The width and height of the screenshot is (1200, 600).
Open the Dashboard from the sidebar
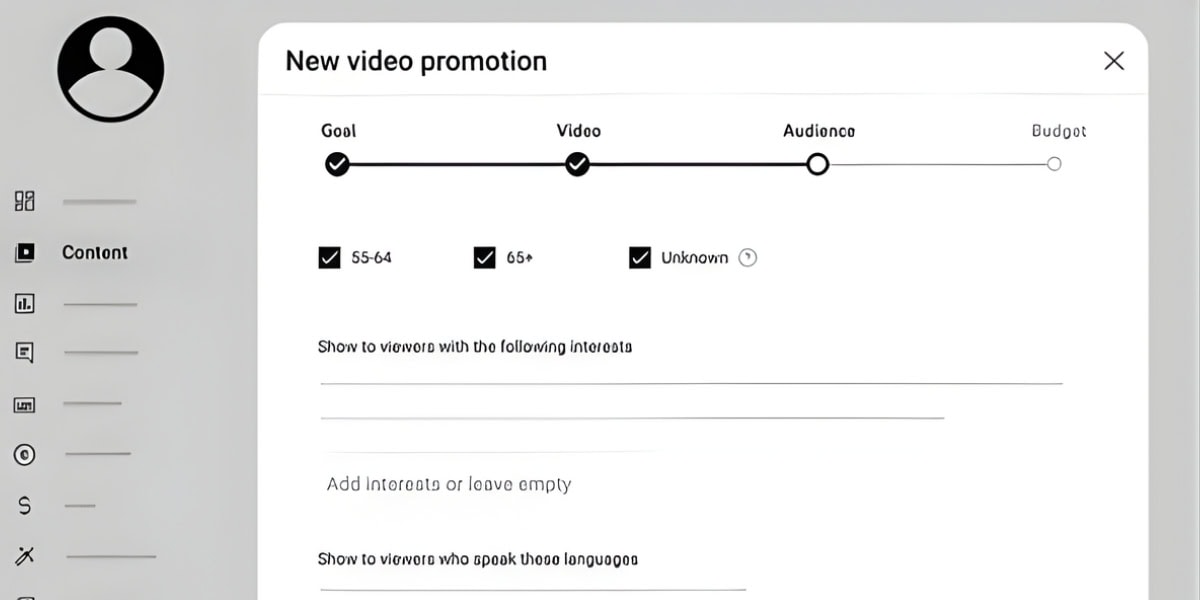(x=24, y=200)
